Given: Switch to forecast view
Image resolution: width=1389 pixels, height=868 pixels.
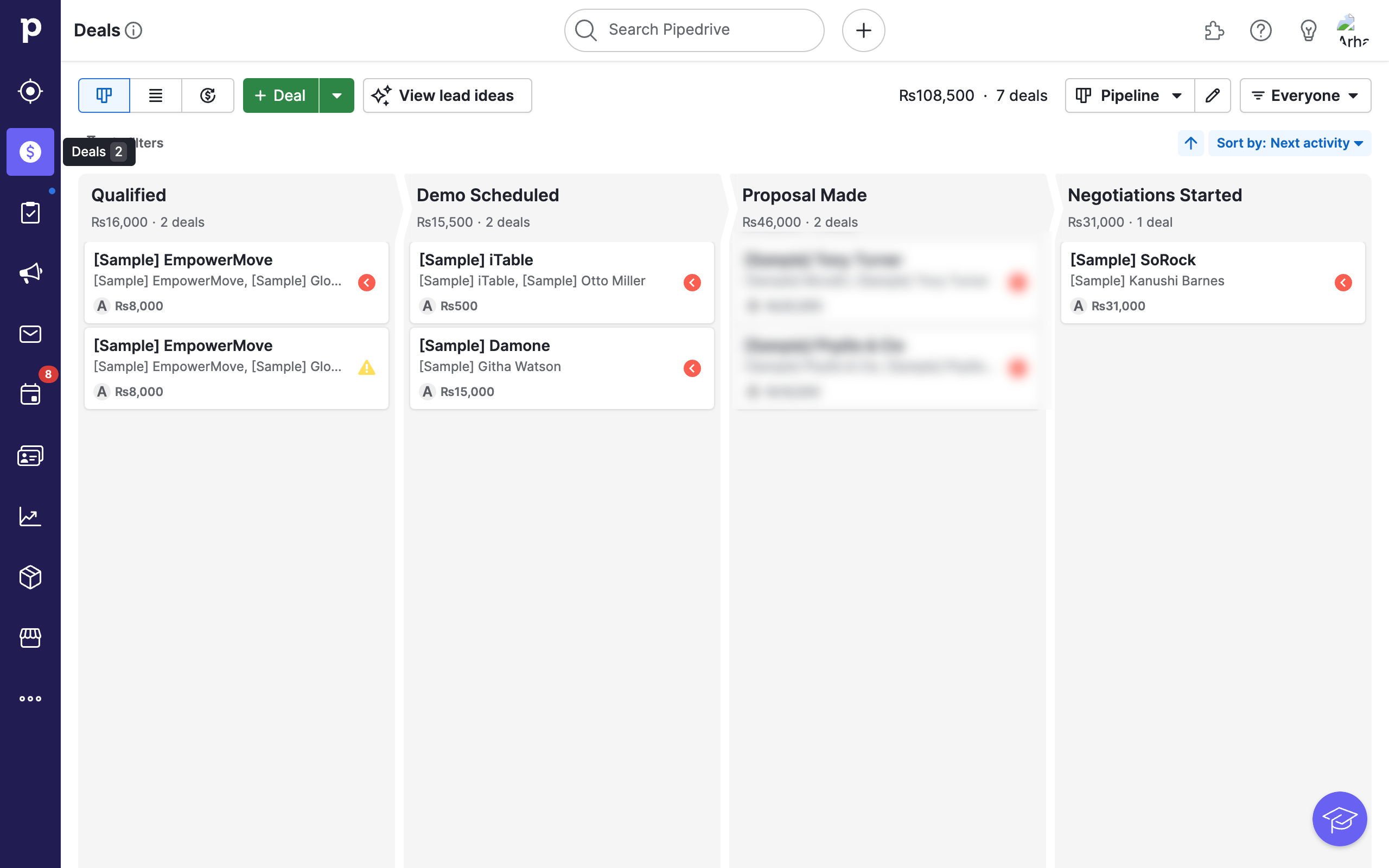Looking at the screenshot, I should tap(208, 95).
